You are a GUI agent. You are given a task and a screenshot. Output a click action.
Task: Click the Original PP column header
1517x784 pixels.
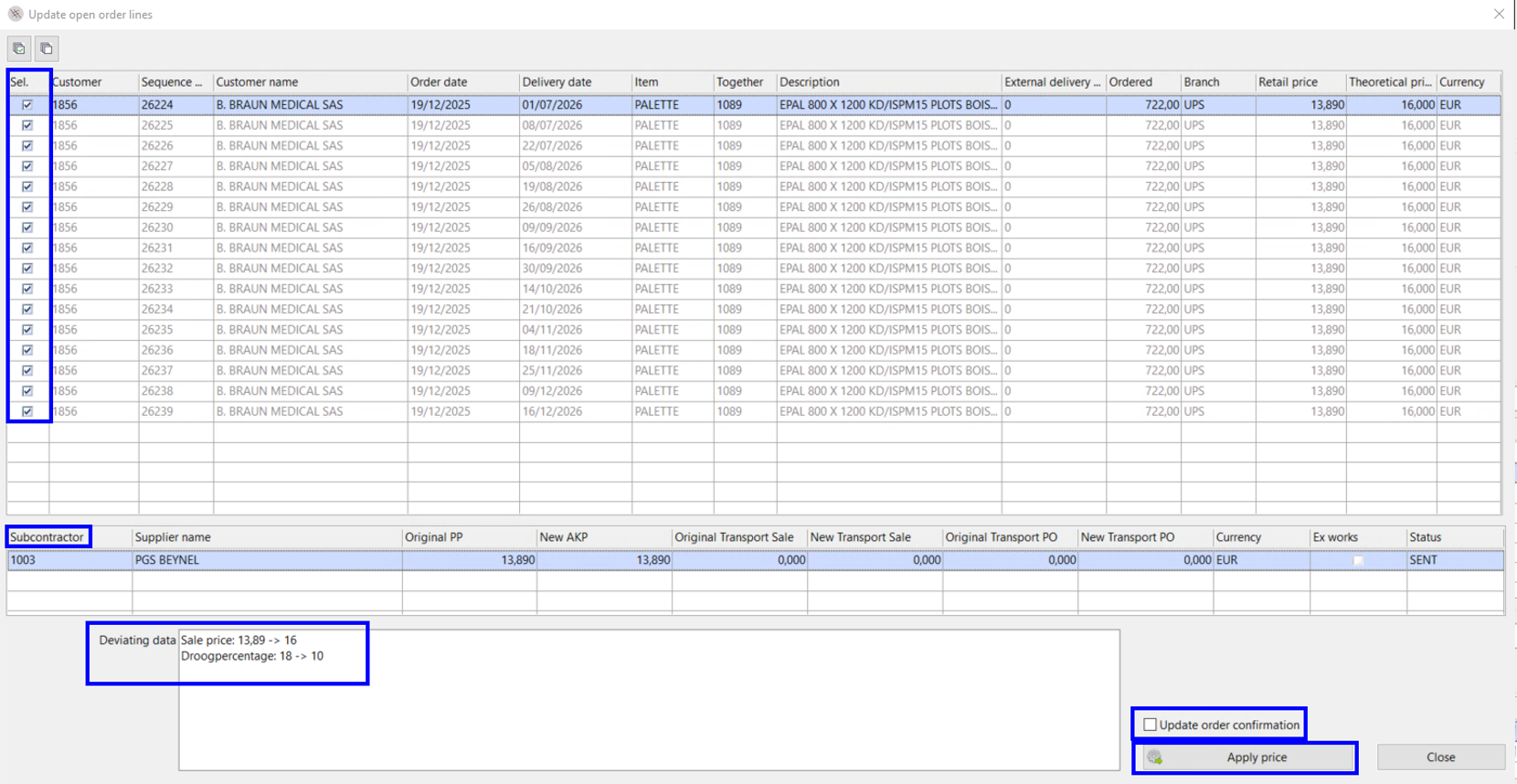pos(470,537)
